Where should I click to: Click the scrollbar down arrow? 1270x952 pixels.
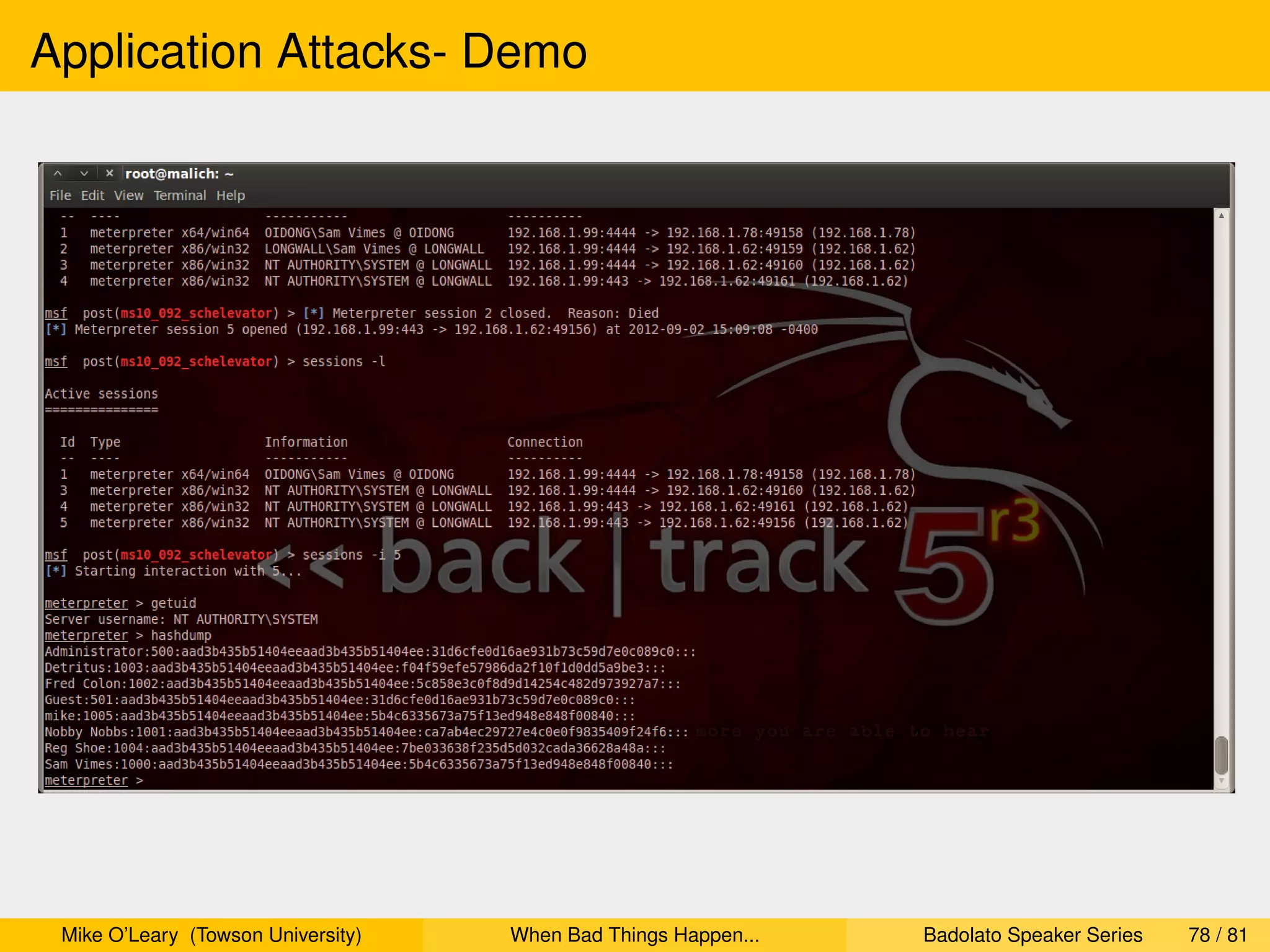[1221, 782]
